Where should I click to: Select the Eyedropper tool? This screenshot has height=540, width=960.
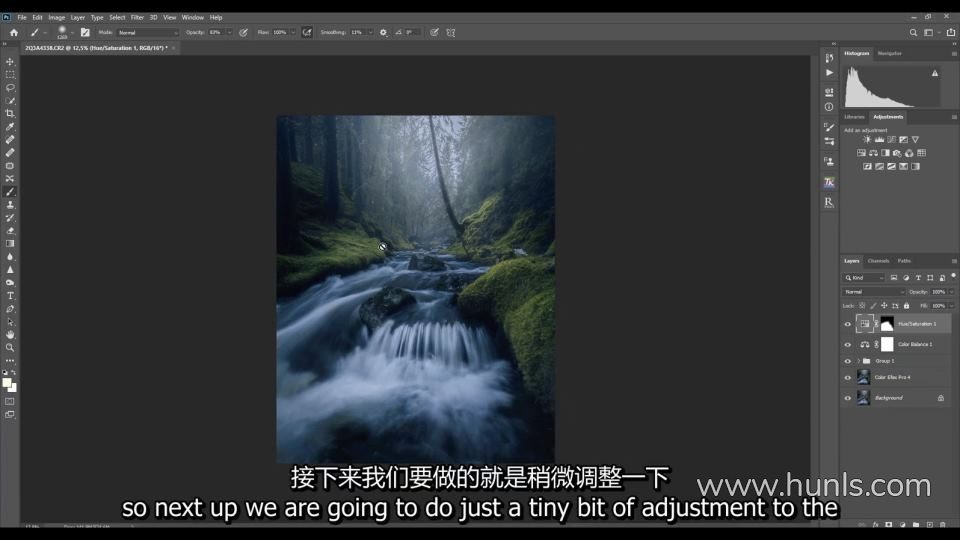click(10, 127)
